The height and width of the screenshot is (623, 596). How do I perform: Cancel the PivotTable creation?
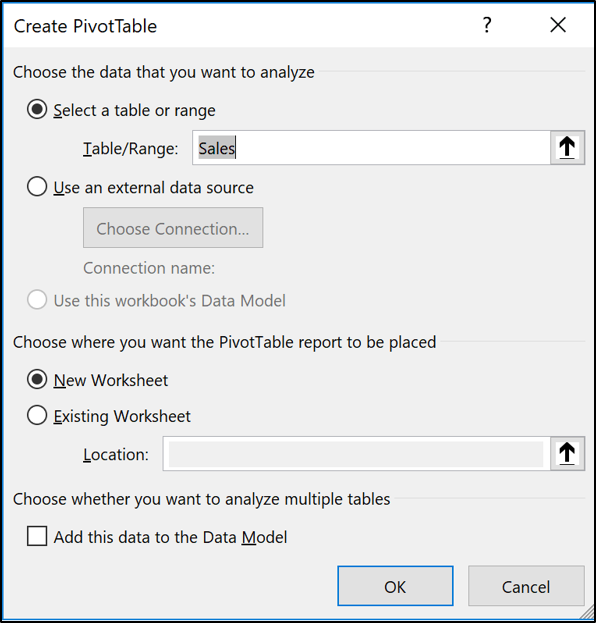click(526, 586)
